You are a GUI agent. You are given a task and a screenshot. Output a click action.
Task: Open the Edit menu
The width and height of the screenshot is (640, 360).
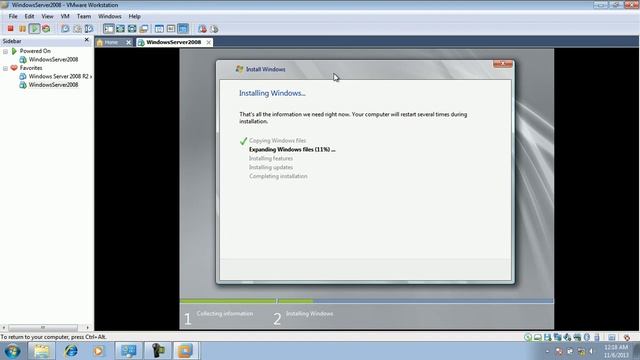(x=29, y=16)
